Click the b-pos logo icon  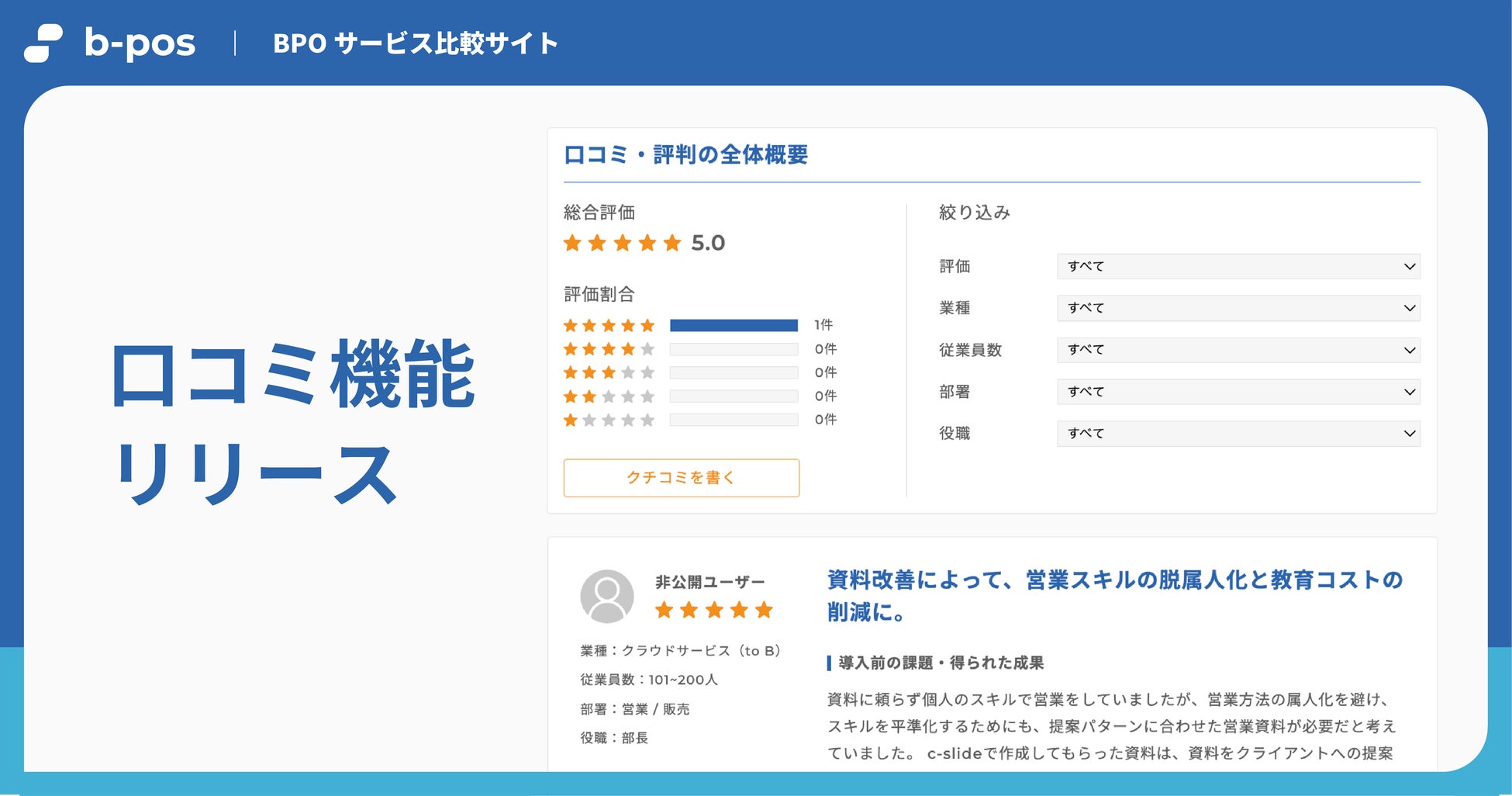tap(43, 43)
